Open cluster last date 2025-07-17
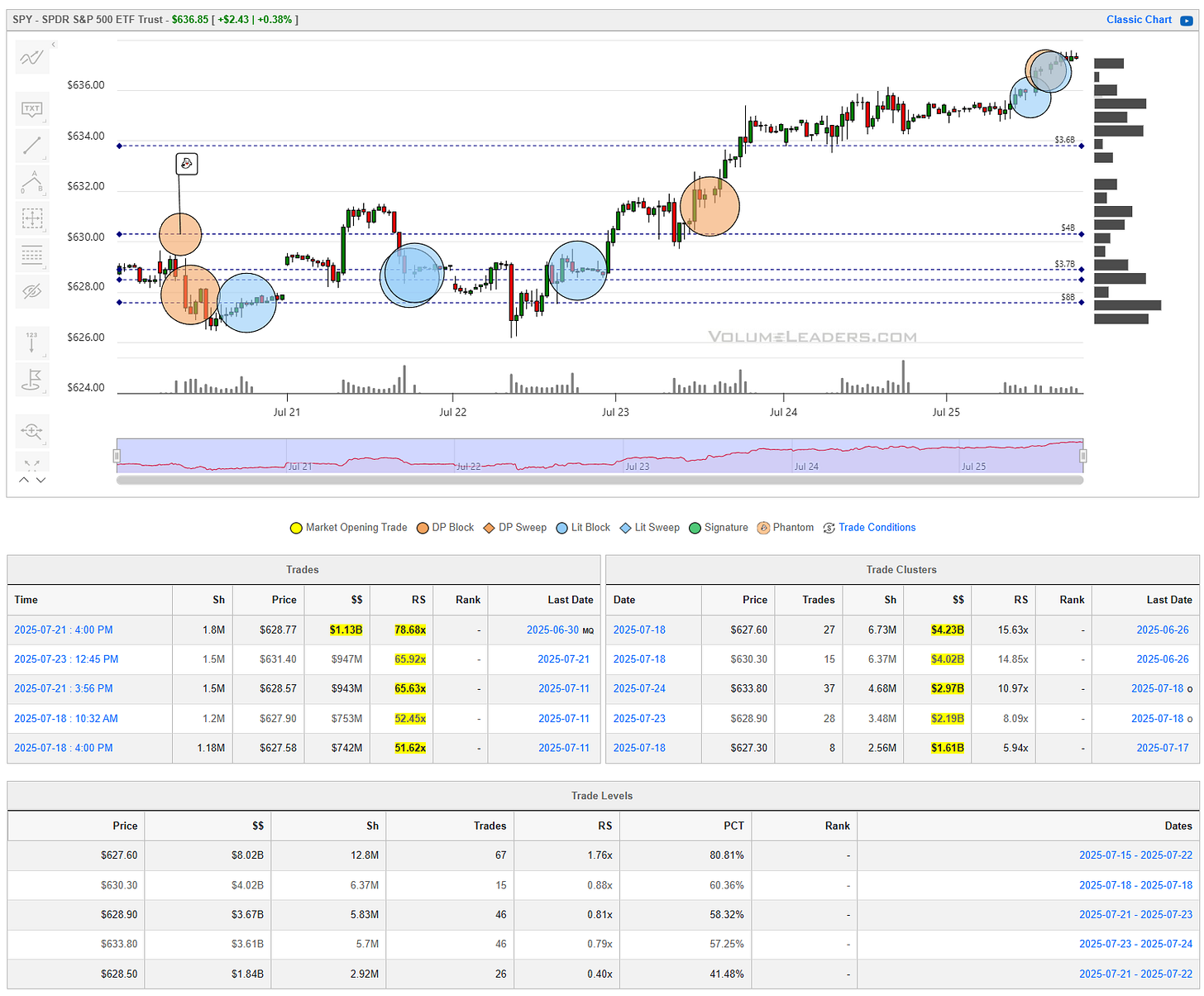Image resolution: width=1204 pixels, height=996 pixels. click(1162, 748)
